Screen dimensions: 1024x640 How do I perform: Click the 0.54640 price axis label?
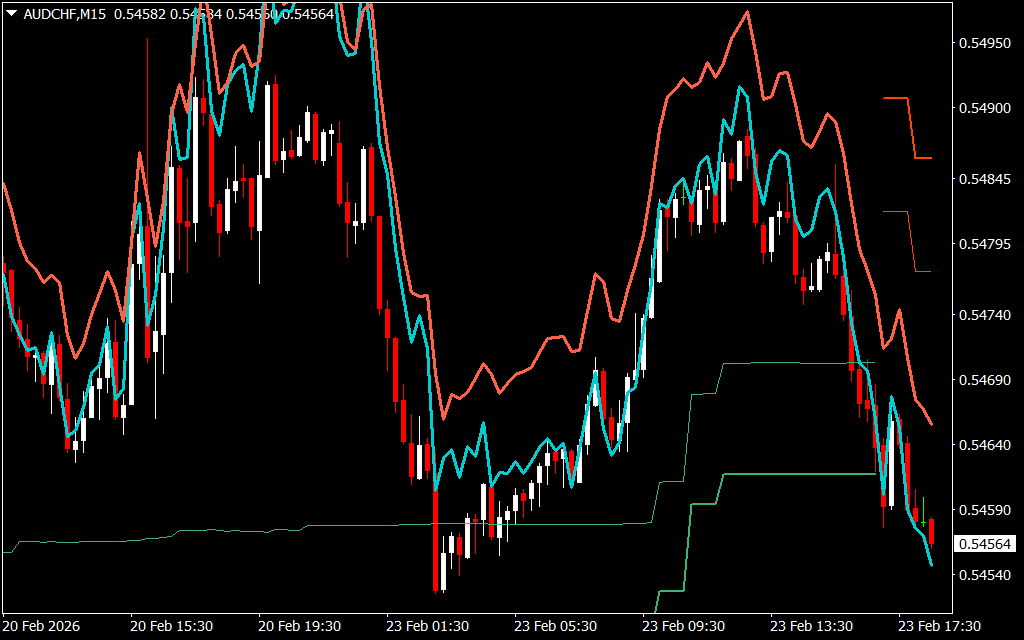coord(985,445)
